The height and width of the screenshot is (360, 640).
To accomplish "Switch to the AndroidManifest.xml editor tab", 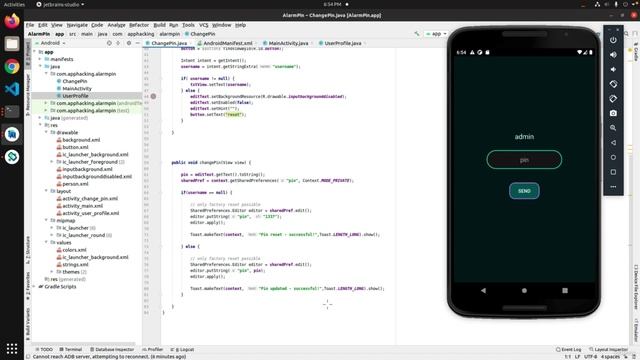I will (x=227, y=43).
